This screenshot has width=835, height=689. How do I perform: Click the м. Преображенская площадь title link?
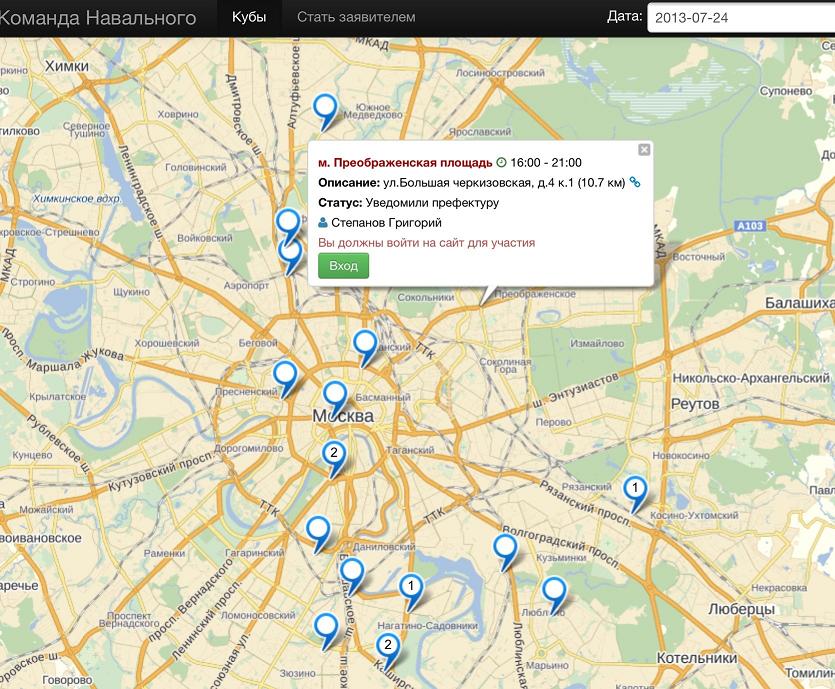(x=405, y=162)
